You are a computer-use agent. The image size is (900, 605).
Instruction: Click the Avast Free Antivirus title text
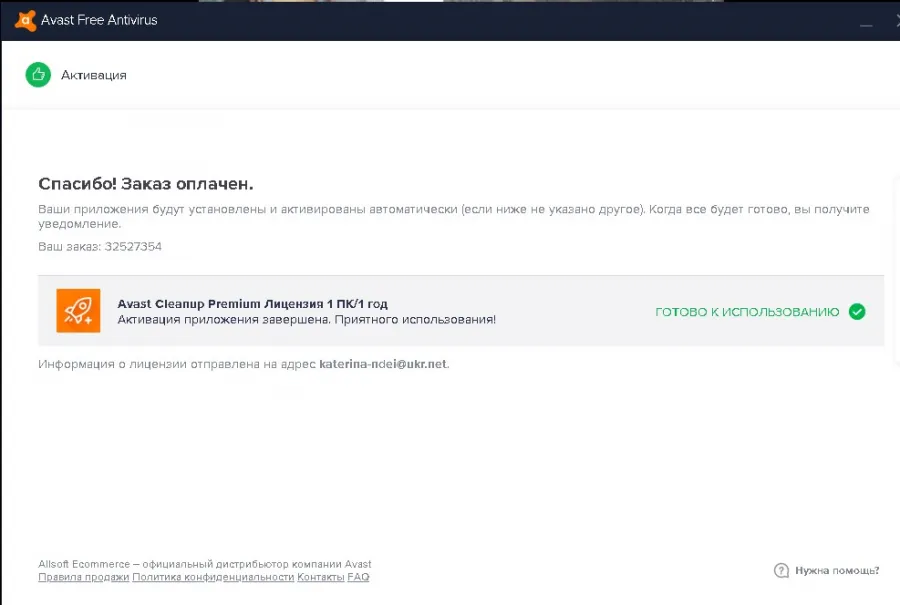(99, 20)
